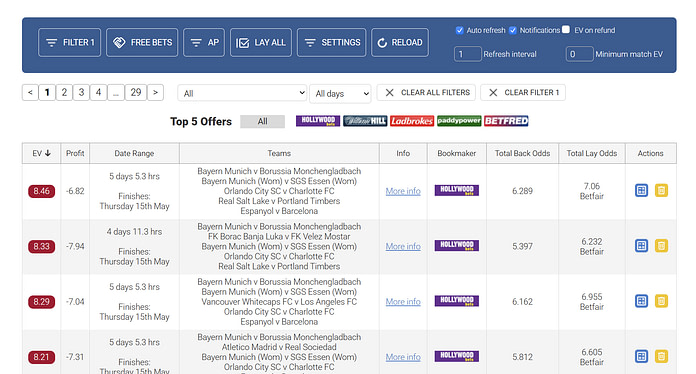Click the 8.46 EV badge

coord(41,191)
